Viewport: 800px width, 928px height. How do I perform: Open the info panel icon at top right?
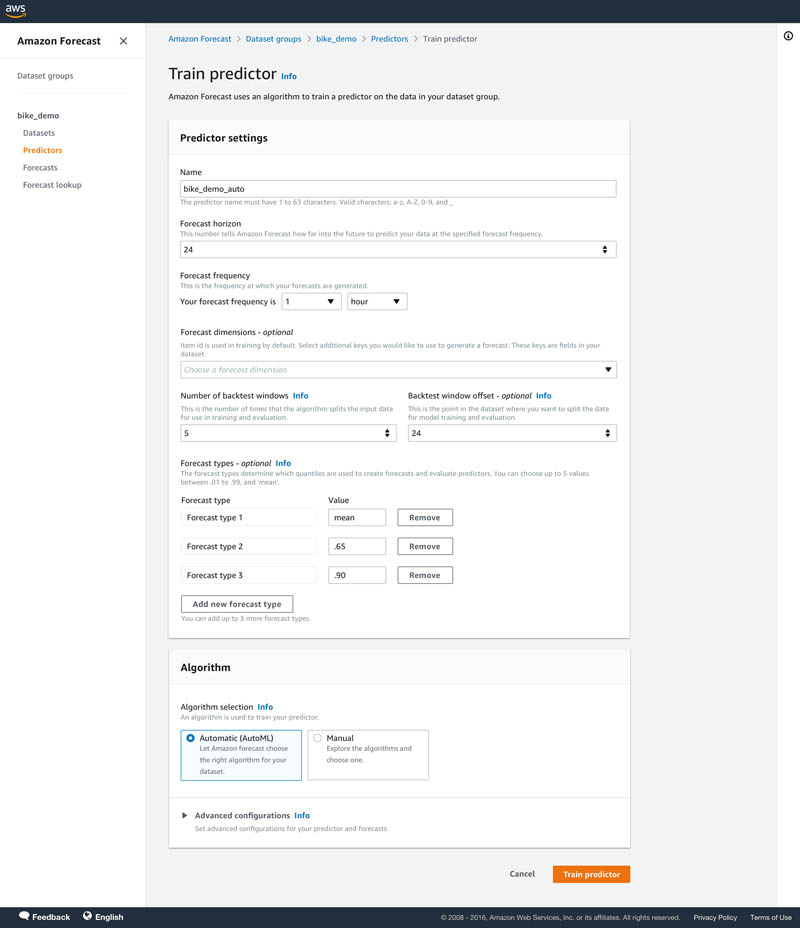788,36
